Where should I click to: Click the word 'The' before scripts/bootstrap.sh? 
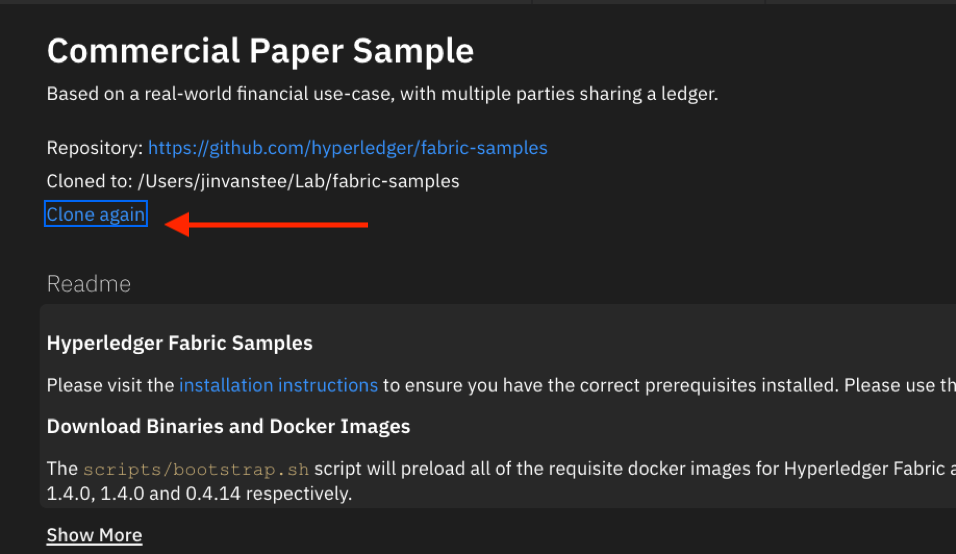[62, 469]
